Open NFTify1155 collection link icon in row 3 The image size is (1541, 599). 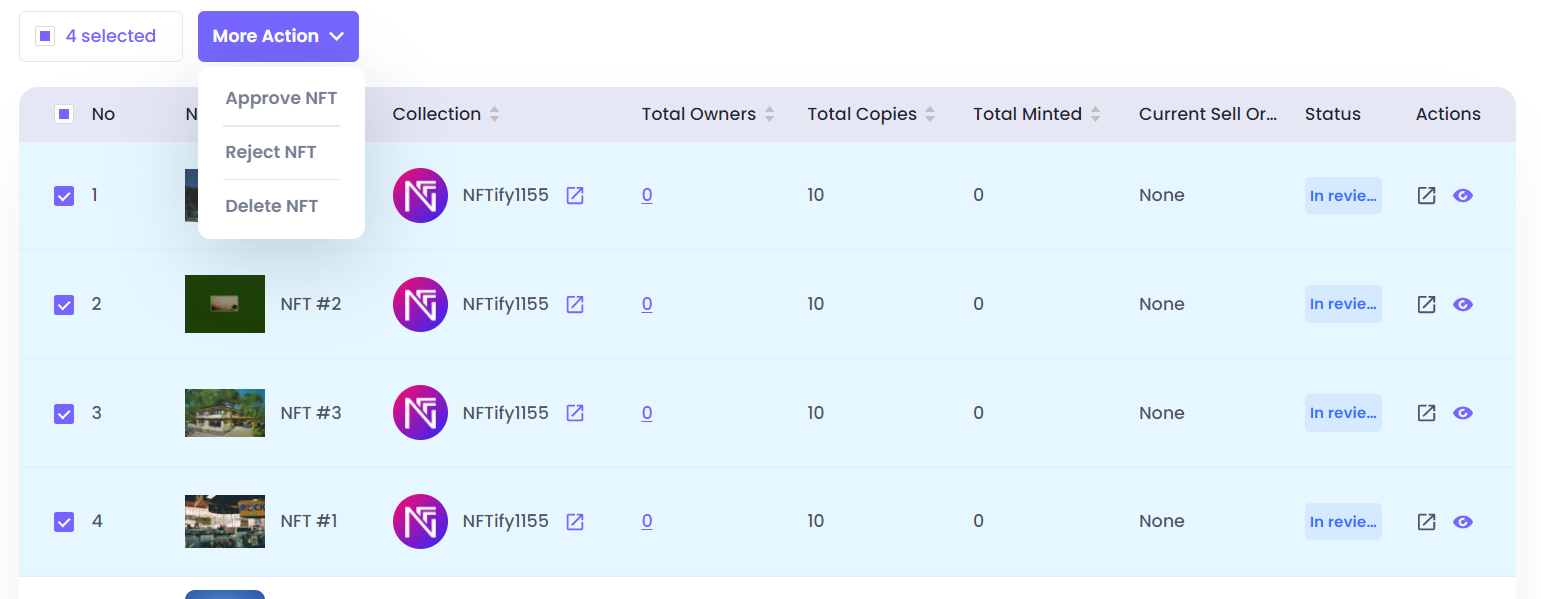(x=575, y=413)
